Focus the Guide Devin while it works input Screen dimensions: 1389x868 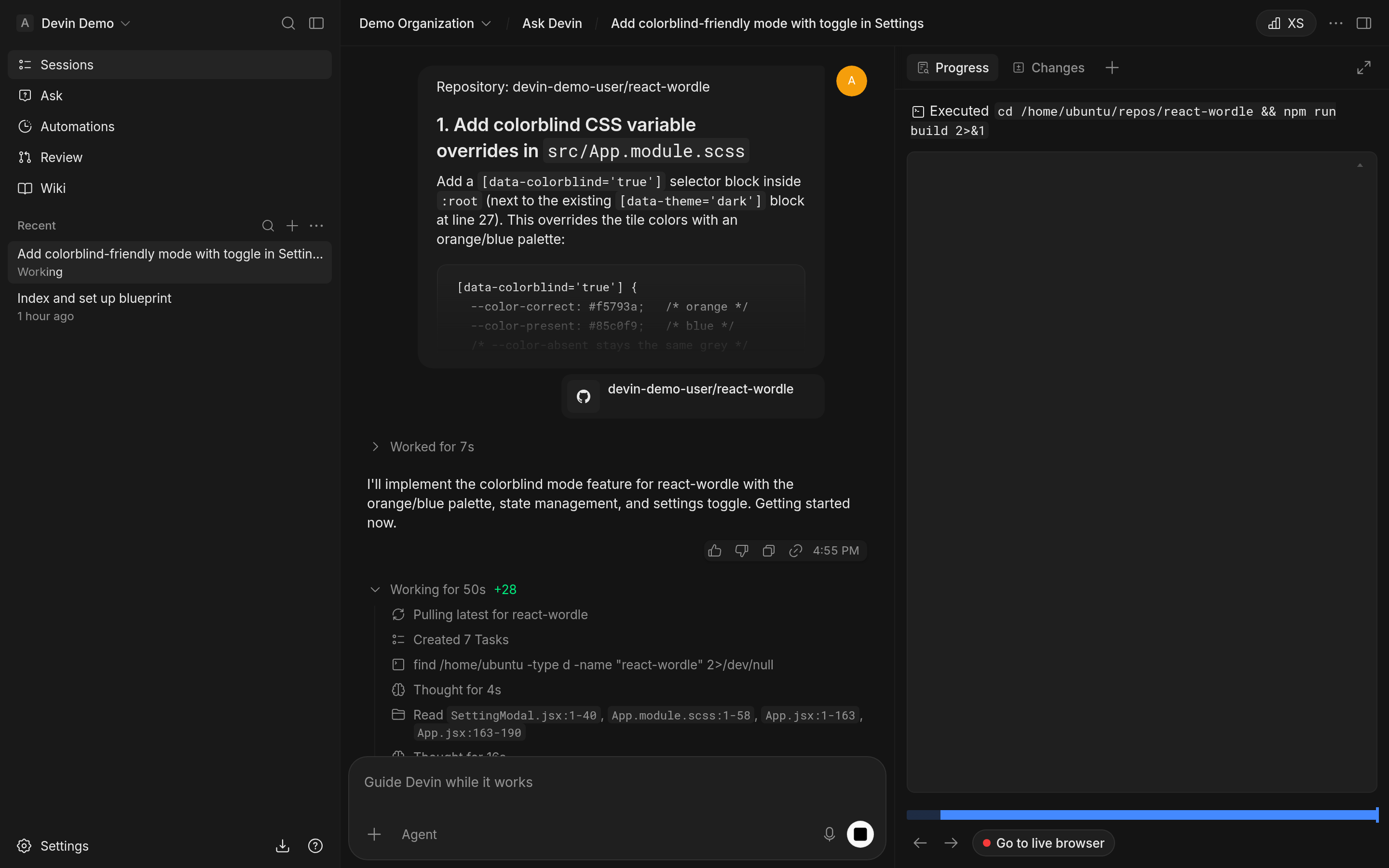(x=617, y=783)
